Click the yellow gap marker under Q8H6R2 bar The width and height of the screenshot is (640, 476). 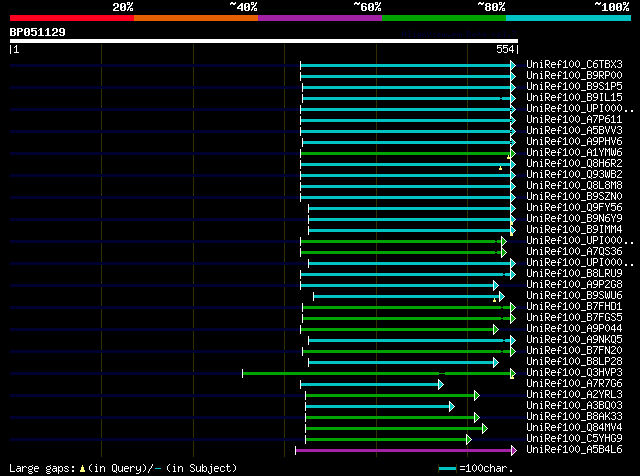coord(500,168)
